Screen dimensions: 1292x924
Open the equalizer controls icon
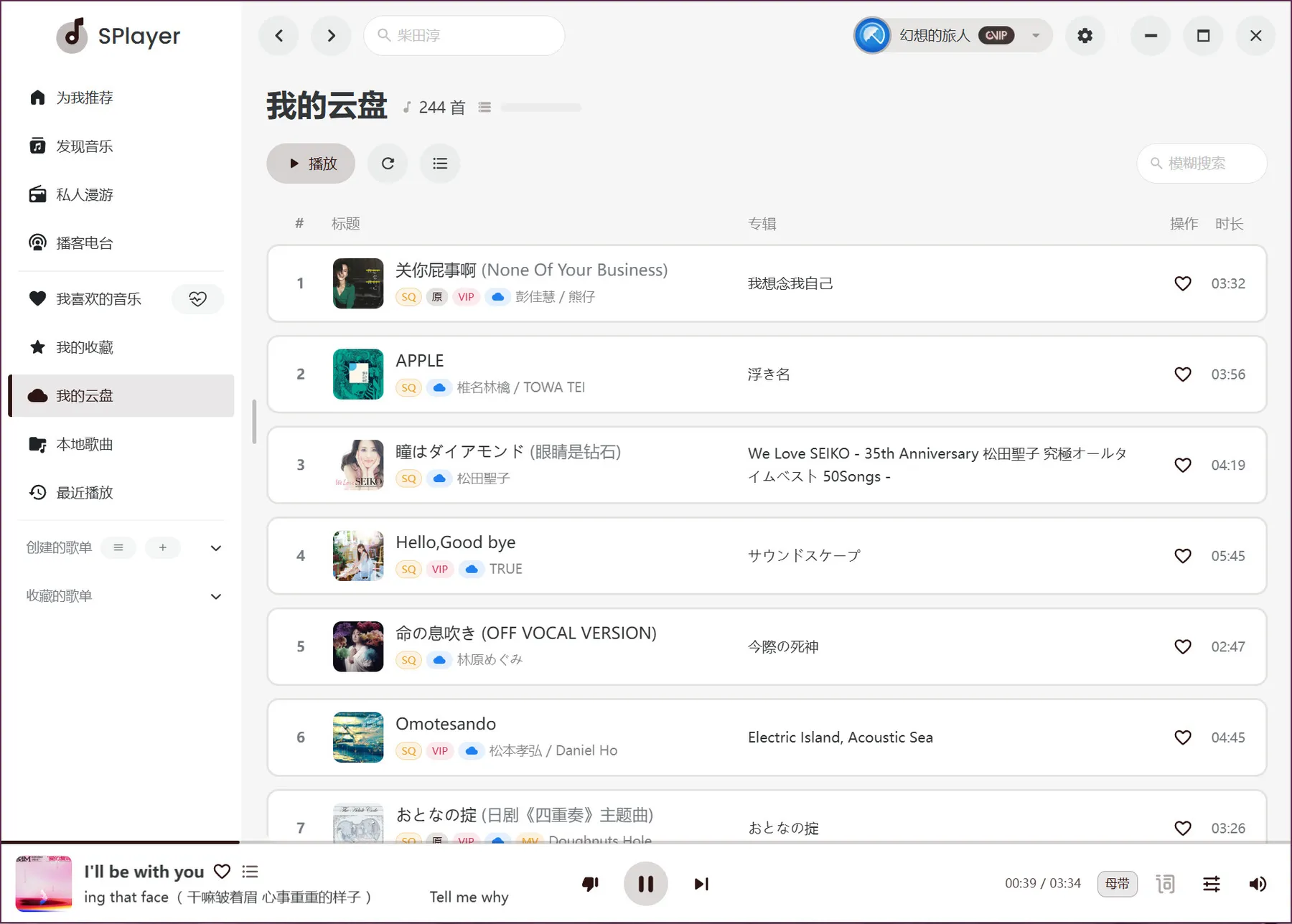click(x=1212, y=884)
